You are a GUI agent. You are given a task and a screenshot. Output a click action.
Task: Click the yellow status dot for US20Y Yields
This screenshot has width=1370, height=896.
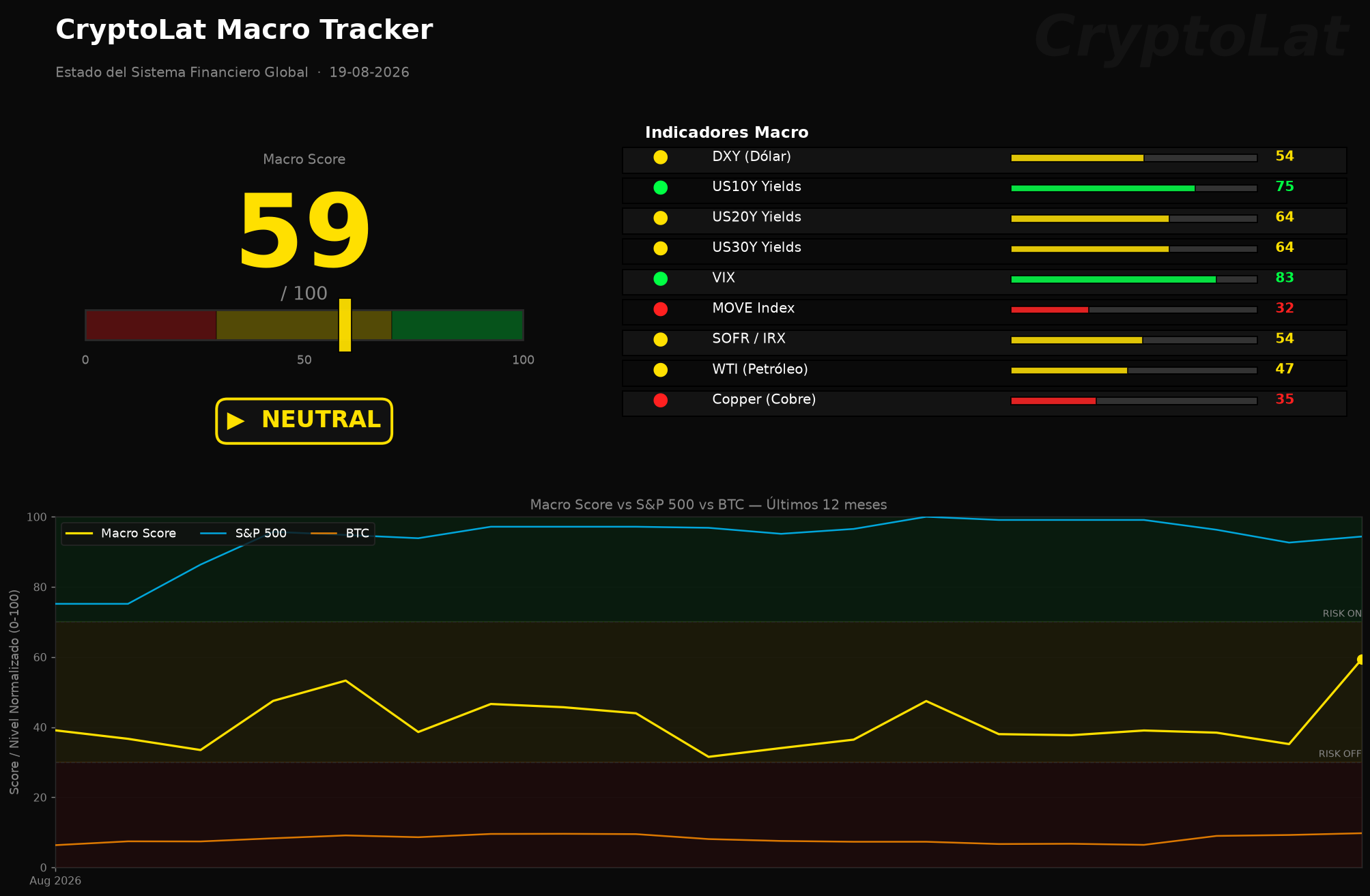pyautogui.click(x=660, y=218)
